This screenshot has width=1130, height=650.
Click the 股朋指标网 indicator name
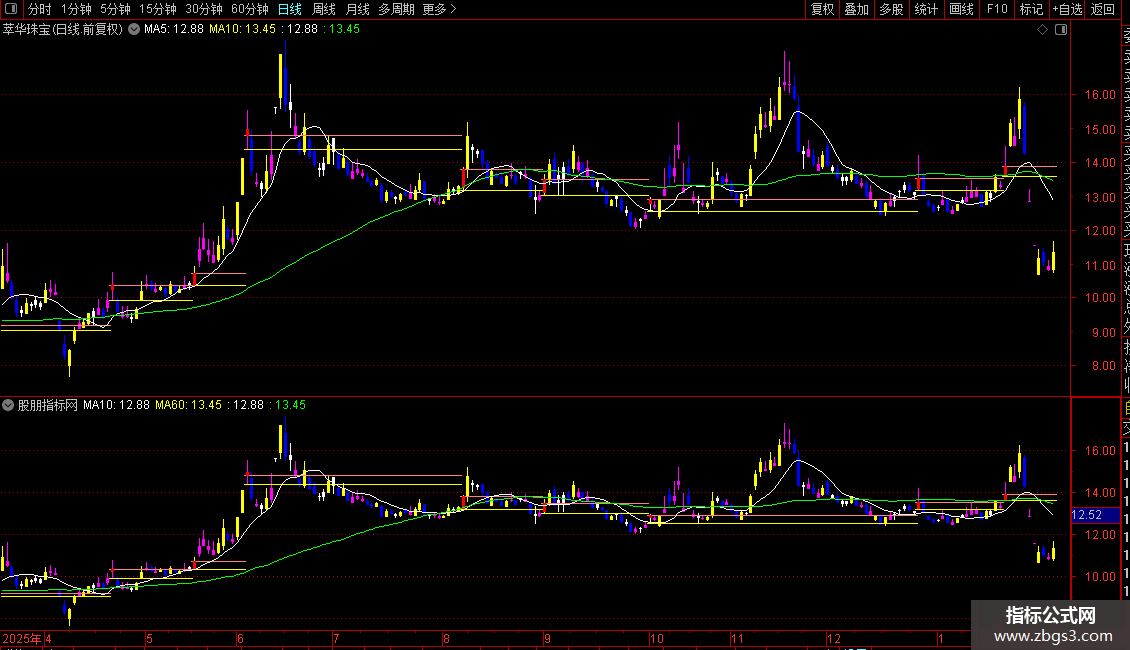(48, 405)
